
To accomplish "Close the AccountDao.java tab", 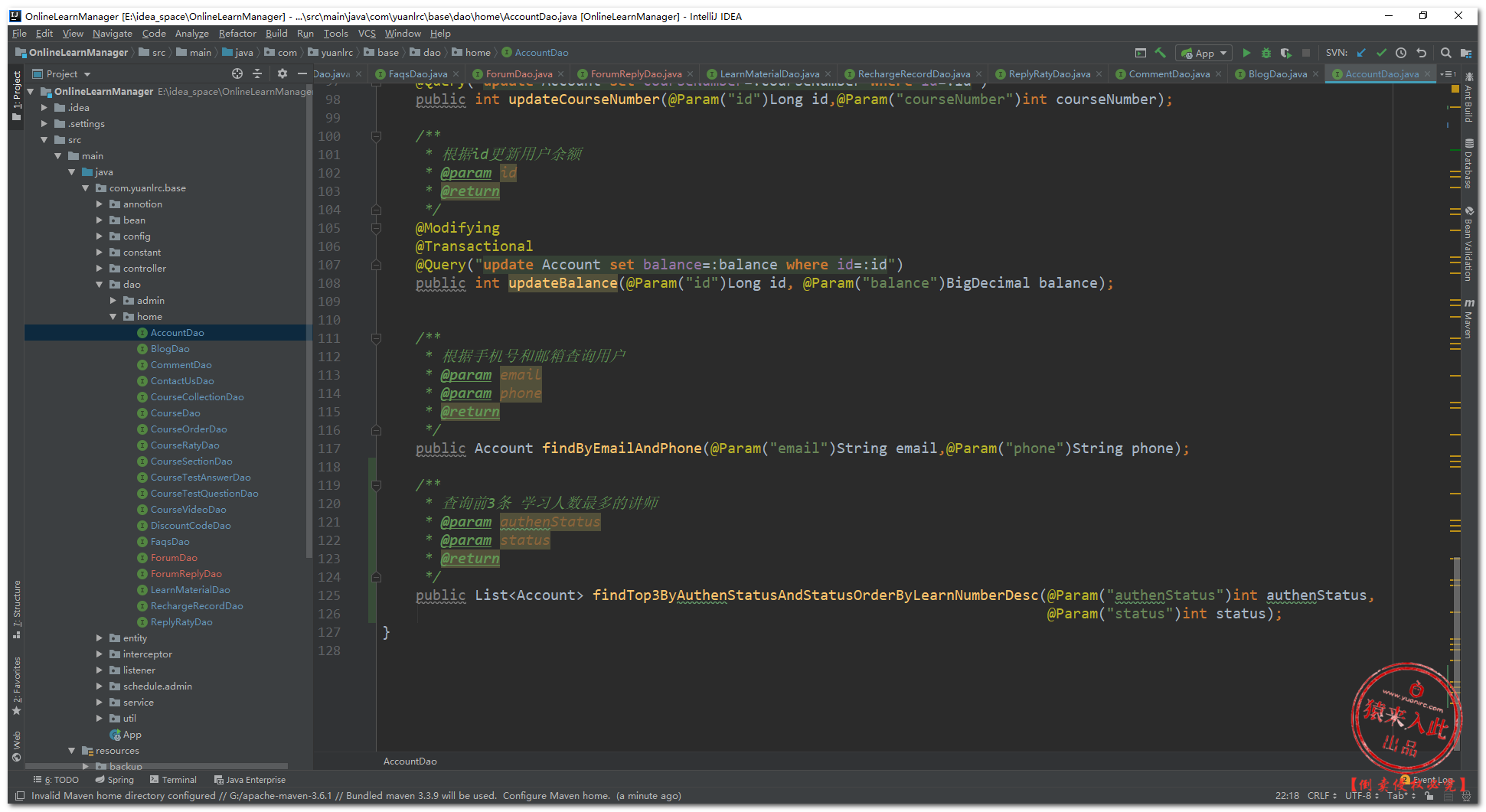I will [x=1428, y=74].
